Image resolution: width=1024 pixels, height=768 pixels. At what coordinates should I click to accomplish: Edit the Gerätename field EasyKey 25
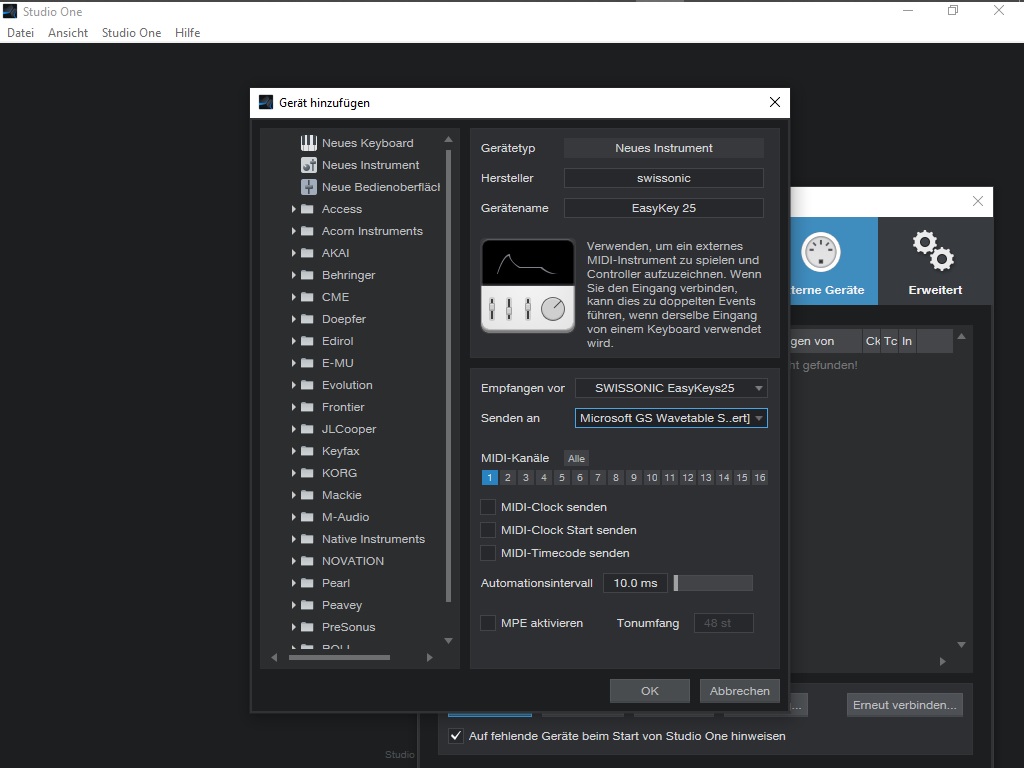coord(664,208)
